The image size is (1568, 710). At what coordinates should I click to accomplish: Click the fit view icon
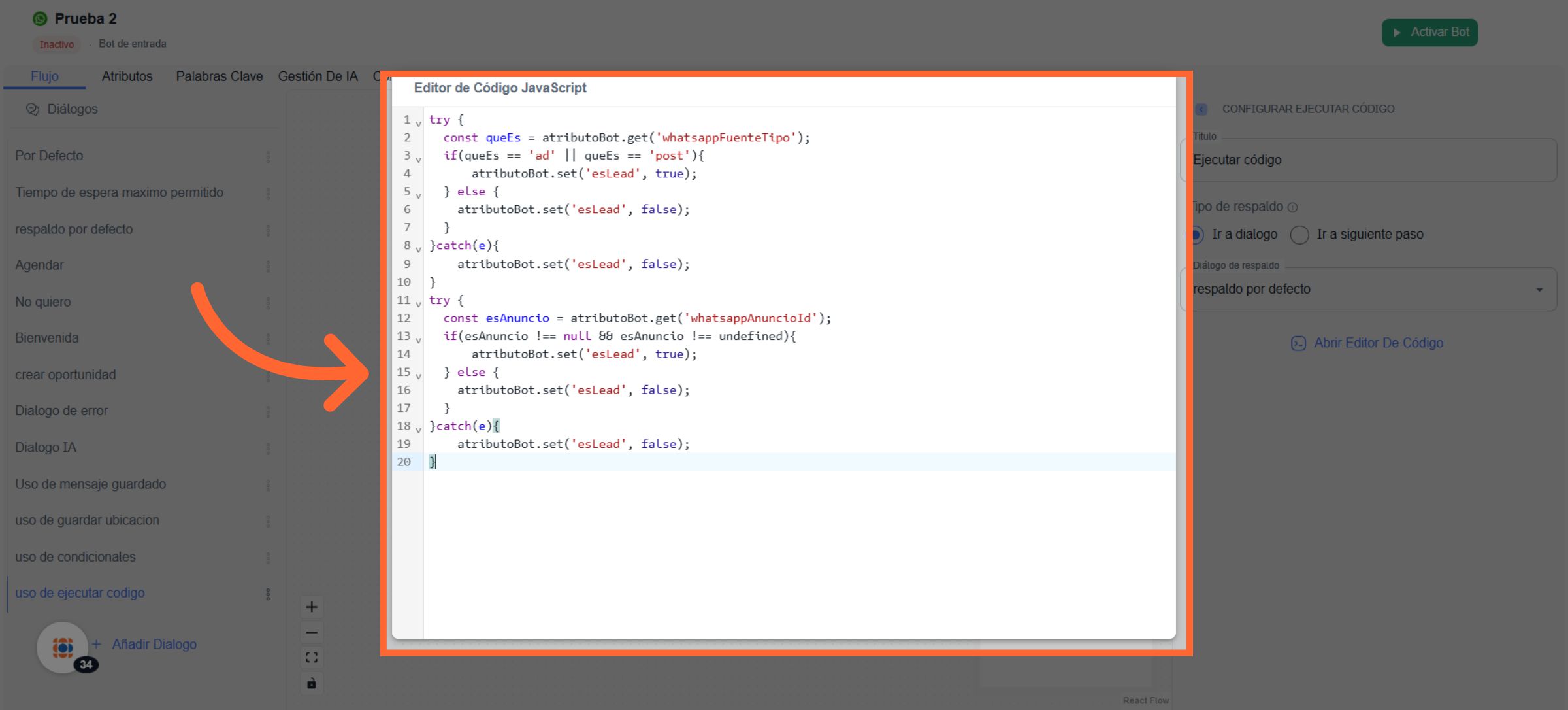[312, 658]
